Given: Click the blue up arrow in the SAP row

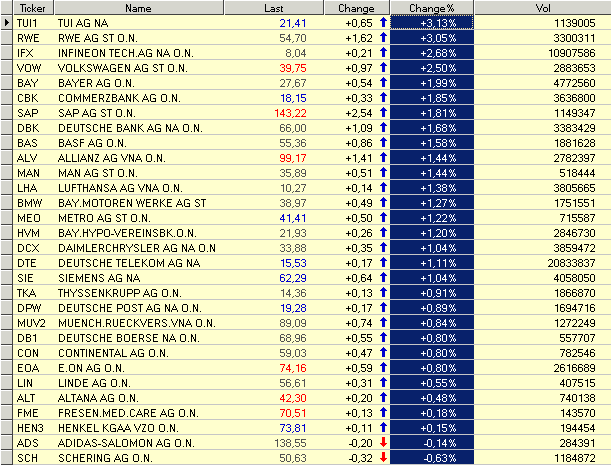Looking at the screenshot, I should (x=383, y=112).
